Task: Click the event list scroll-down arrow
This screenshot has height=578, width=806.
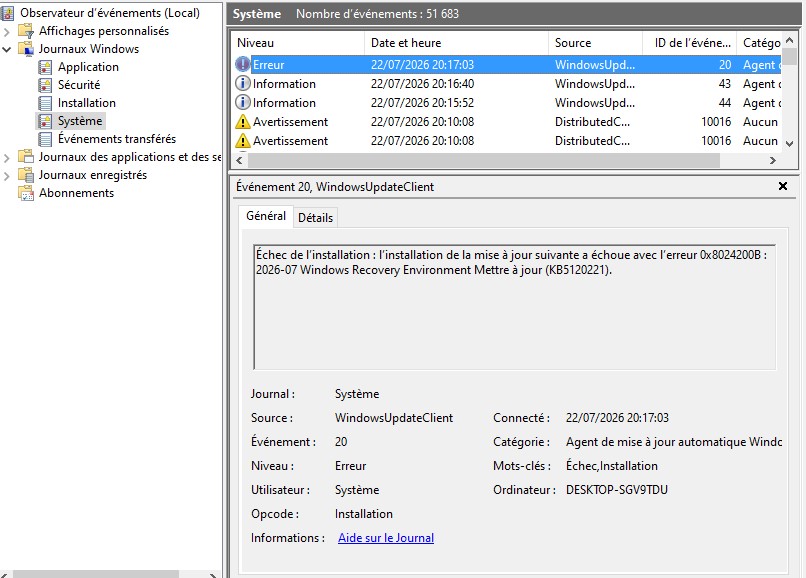Action: point(790,144)
